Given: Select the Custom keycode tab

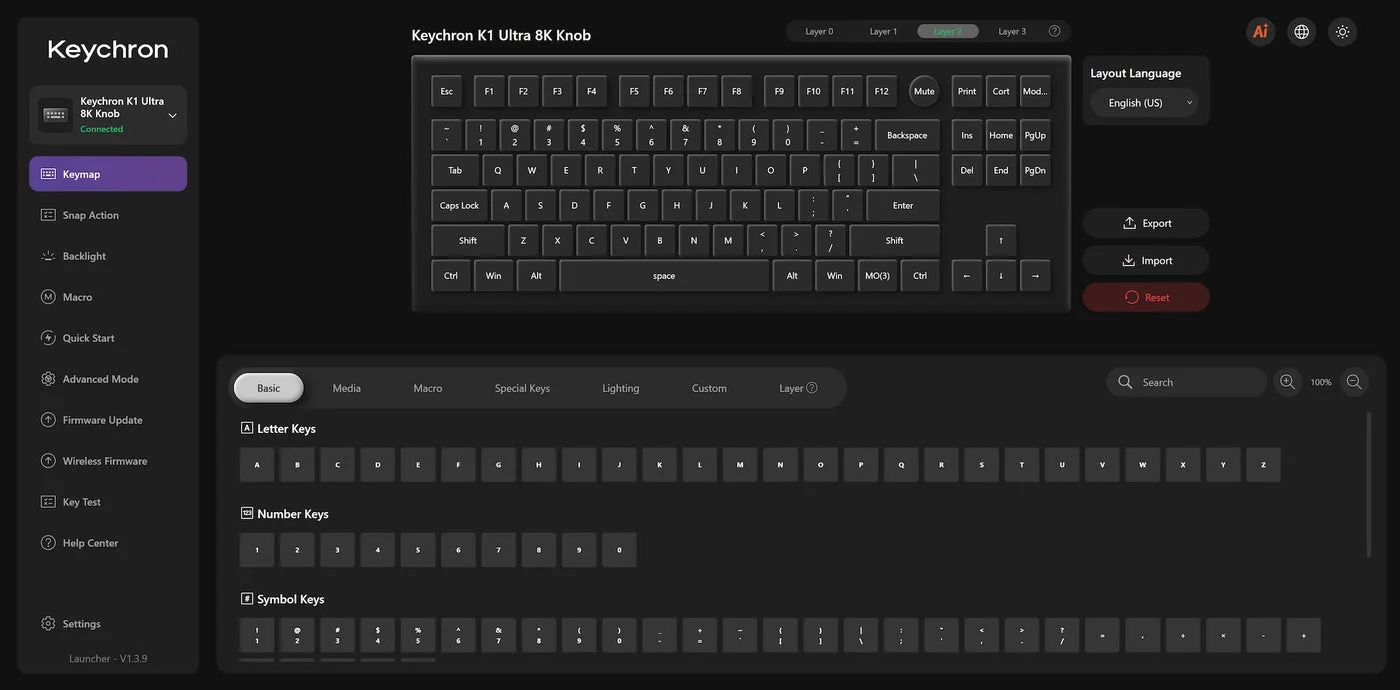Looking at the screenshot, I should [x=709, y=388].
